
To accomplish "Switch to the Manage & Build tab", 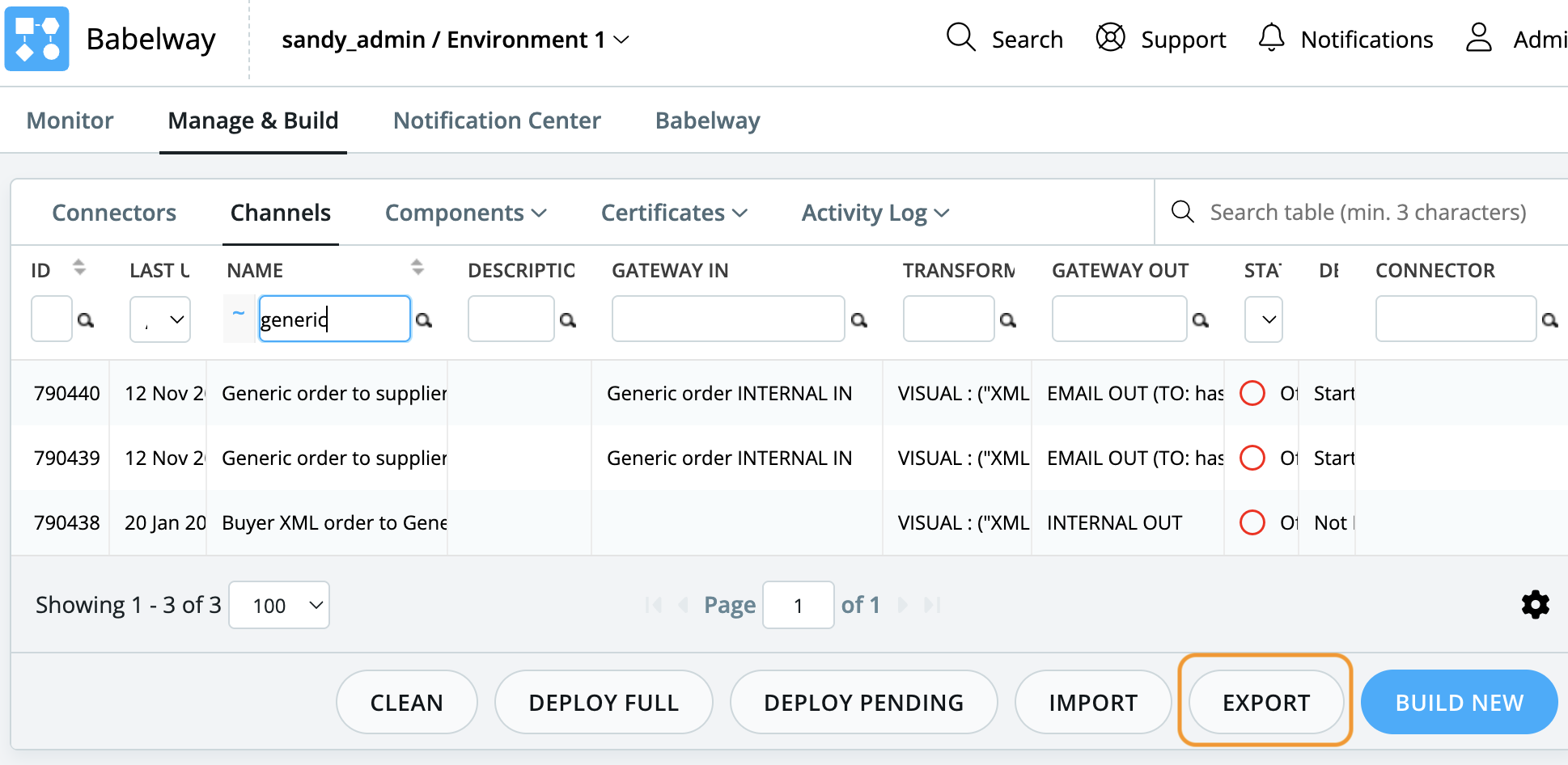I will pyautogui.click(x=253, y=120).
